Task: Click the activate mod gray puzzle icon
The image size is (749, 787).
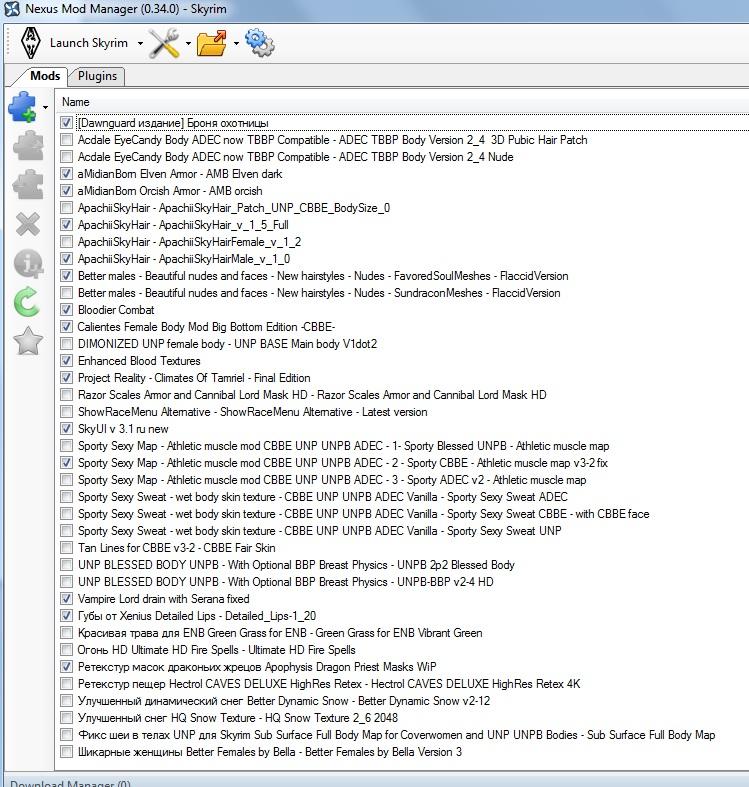Action: point(28,146)
